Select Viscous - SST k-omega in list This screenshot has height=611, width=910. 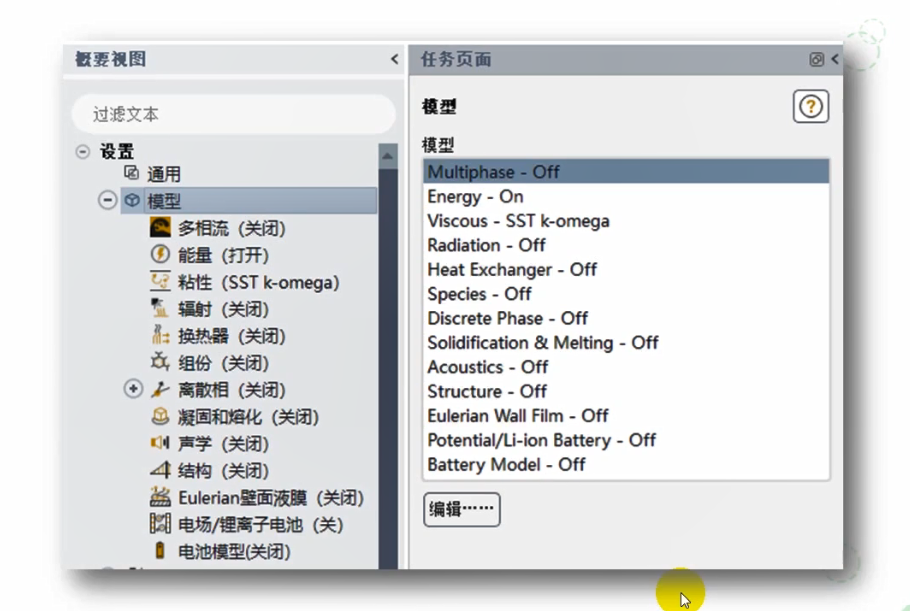pyautogui.click(x=518, y=221)
